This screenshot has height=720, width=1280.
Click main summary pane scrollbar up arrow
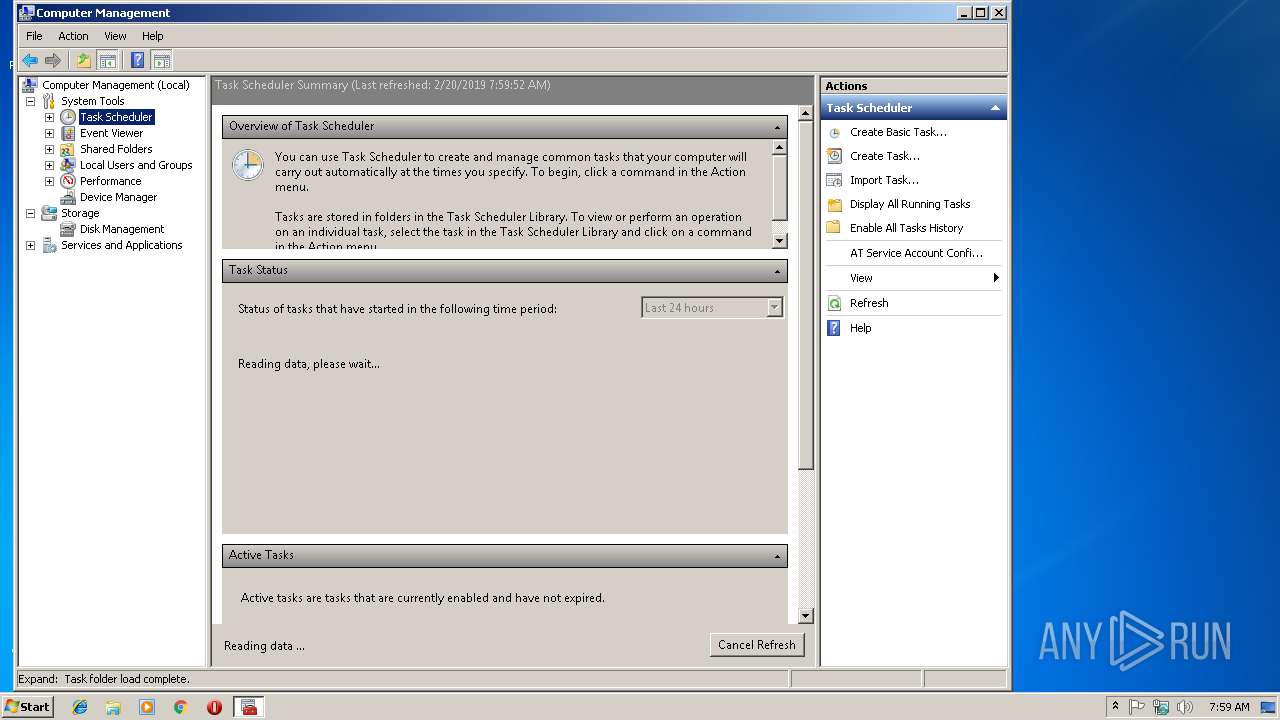806,113
